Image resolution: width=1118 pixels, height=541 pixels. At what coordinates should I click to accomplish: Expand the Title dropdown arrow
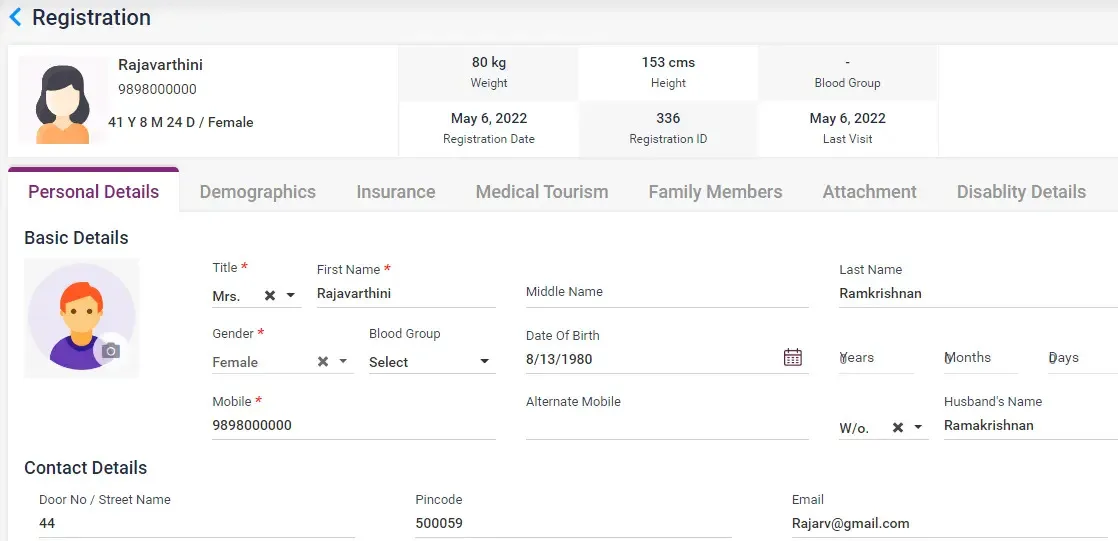[x=291, y=296]
